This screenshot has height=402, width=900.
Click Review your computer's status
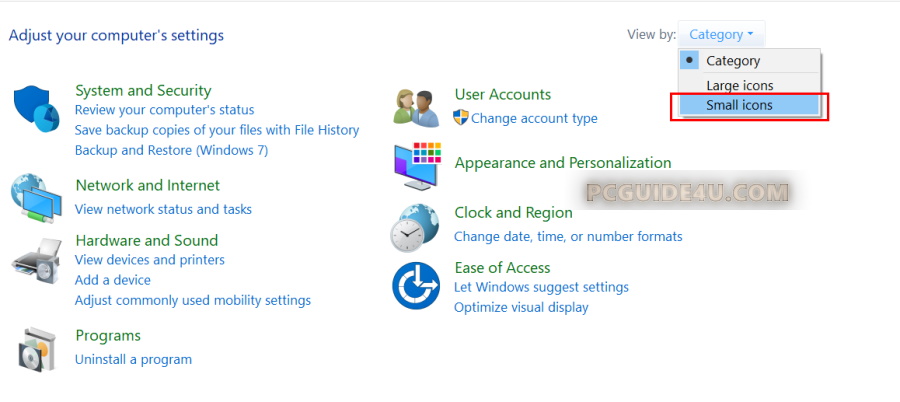point(164,110)
